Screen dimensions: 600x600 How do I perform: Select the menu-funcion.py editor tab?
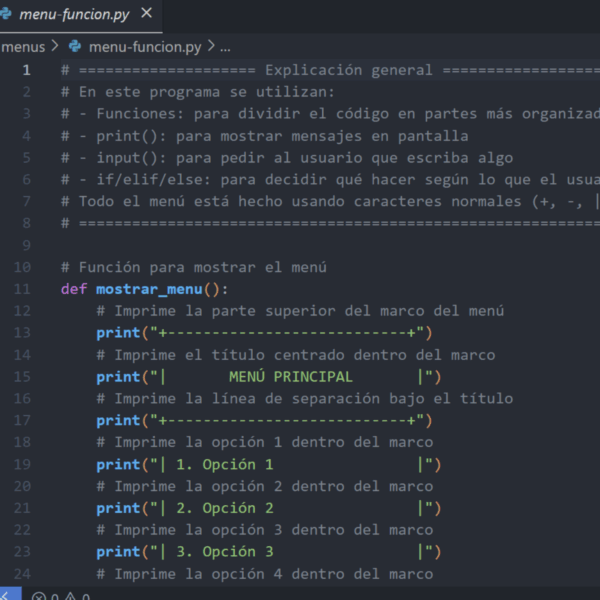tap(80, 15)
